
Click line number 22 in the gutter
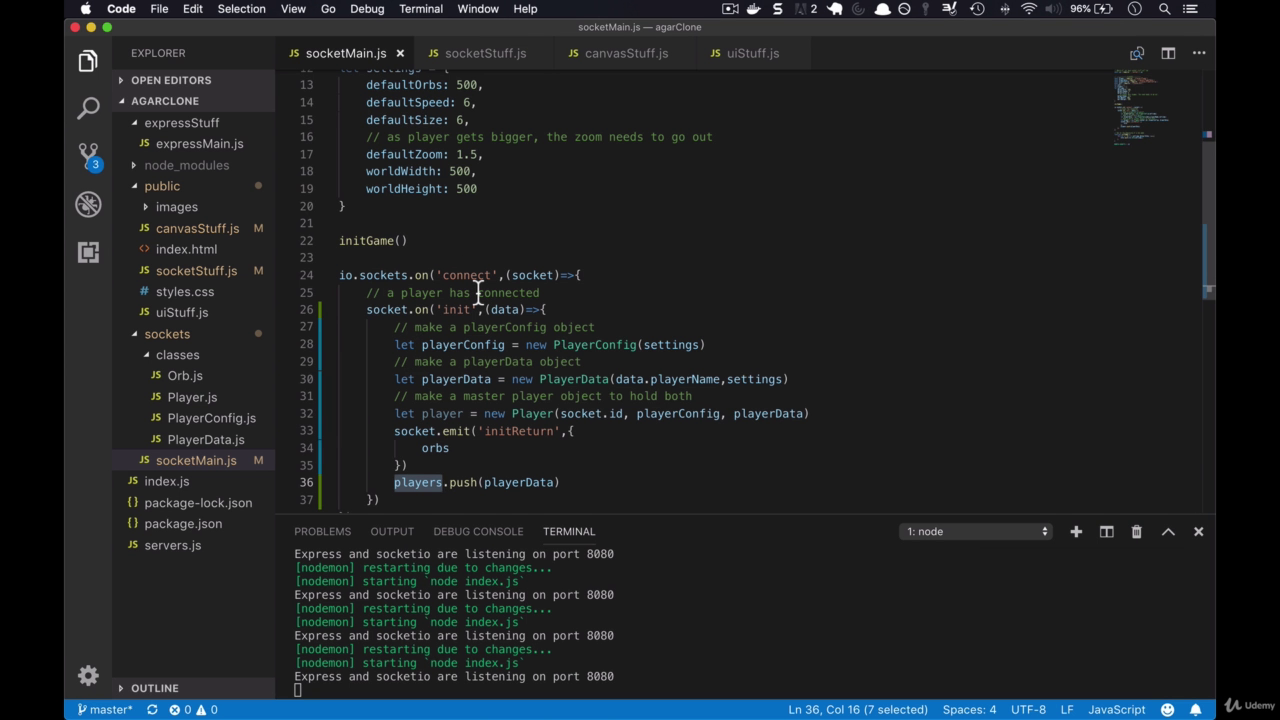pyautogui.click(x=306, y=240)
